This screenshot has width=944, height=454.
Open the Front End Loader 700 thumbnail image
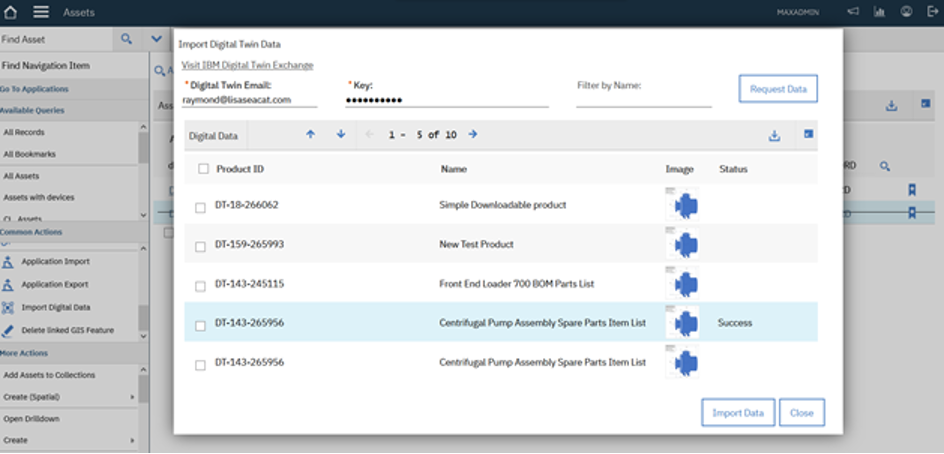coord(682,284)
